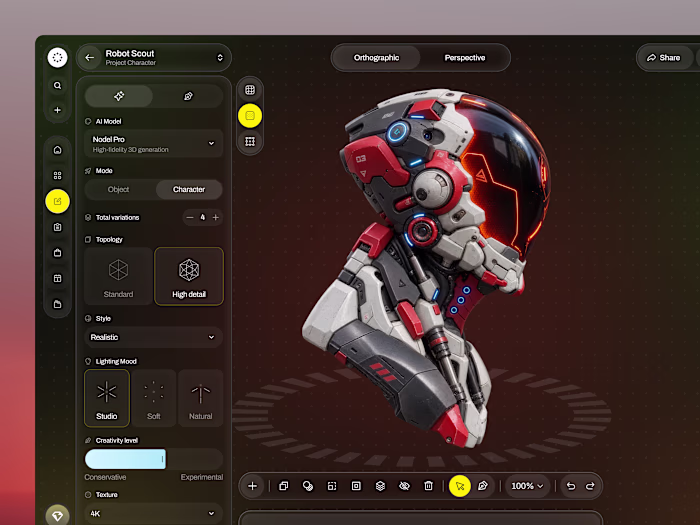Viewport: 700px width, 525px height.
Task: Decrease total variations with minus
Action: (190, 217)
